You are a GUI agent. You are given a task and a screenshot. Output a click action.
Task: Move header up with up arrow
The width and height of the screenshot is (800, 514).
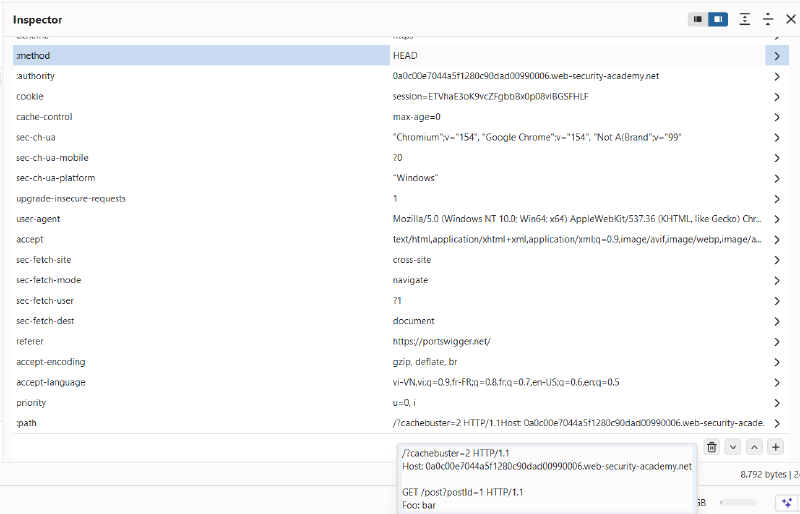pyautogui.click(x=754, y=447)
